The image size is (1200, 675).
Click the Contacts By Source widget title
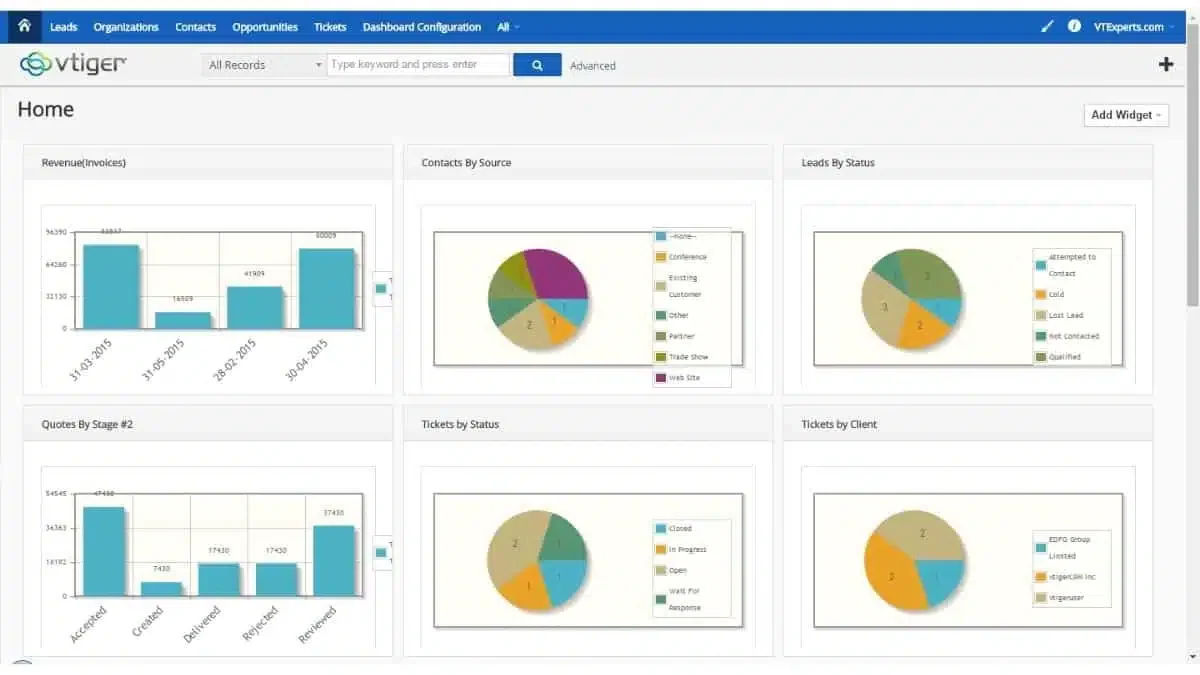click(x=466, y=163)
